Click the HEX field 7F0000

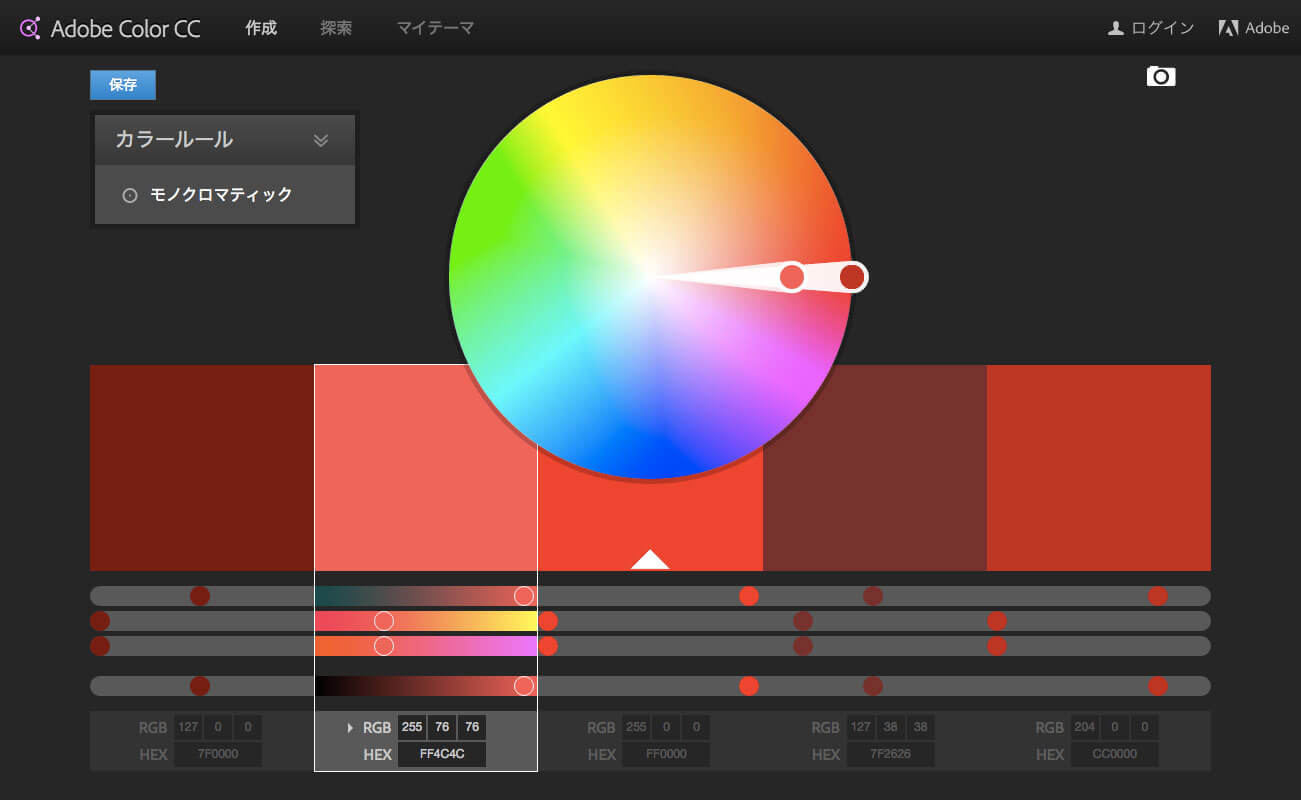[x=218, y=755]
